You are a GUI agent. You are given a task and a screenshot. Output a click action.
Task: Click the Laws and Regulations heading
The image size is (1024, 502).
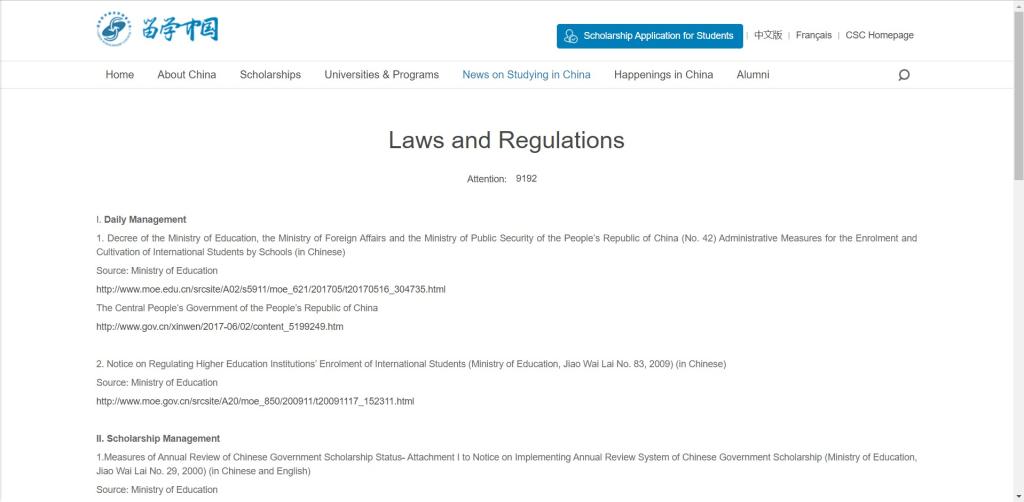pos(506,140)
